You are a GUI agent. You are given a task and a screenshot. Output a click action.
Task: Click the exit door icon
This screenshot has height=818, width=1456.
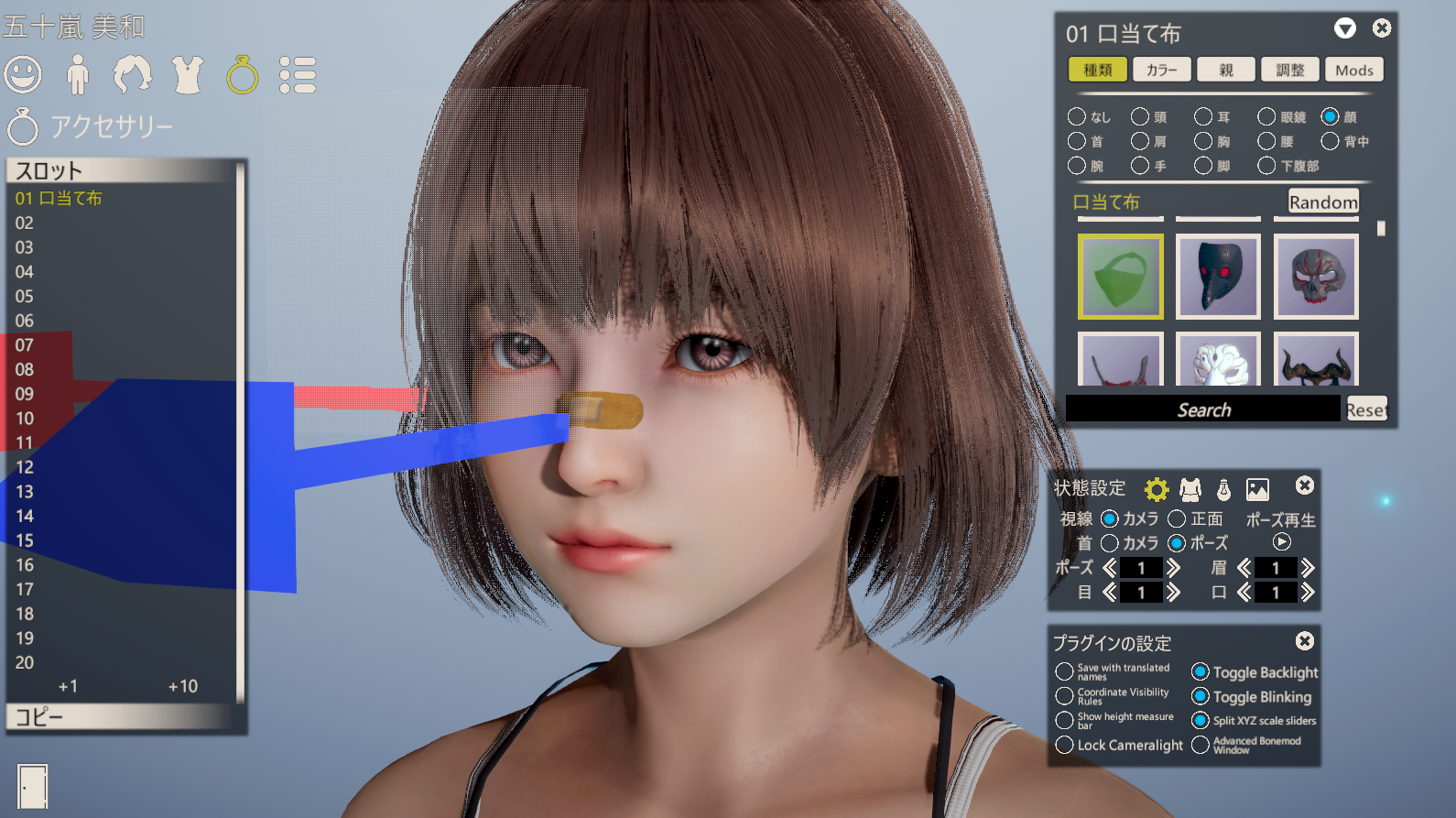(32, 786)
